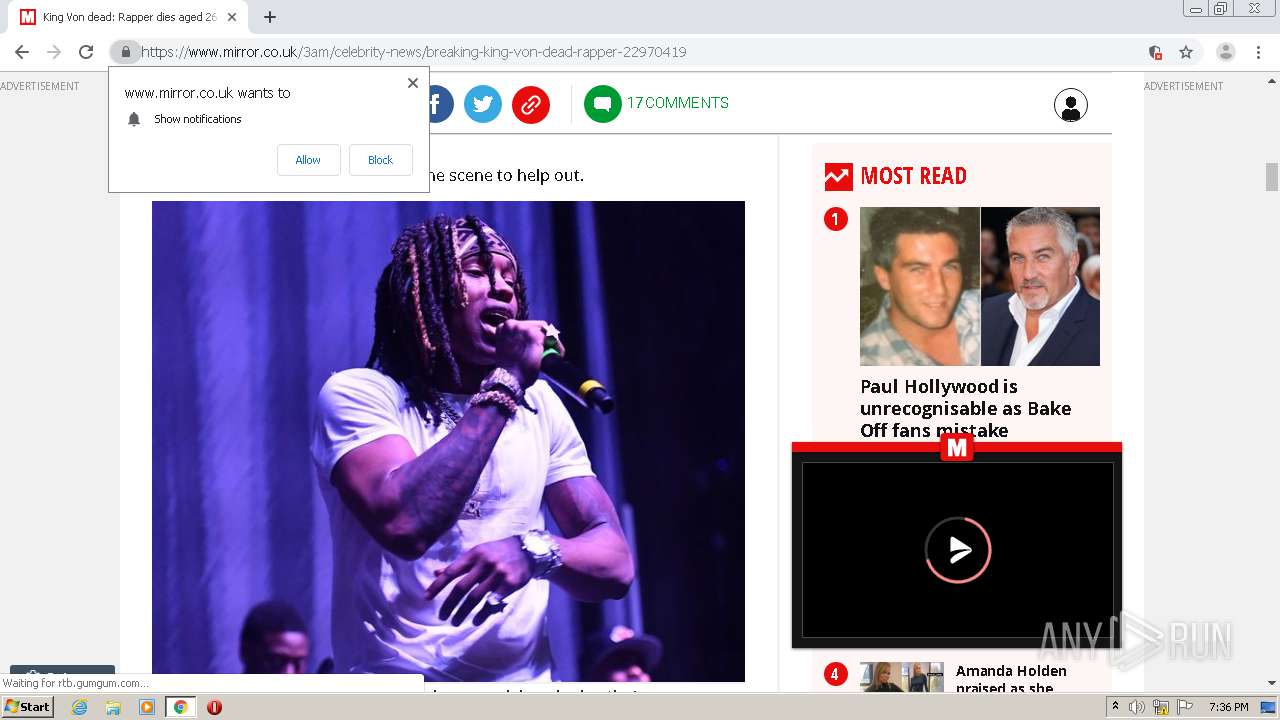Open the Windows Start menu
This screenshot has width=1280, height=720.
[27, 707]
